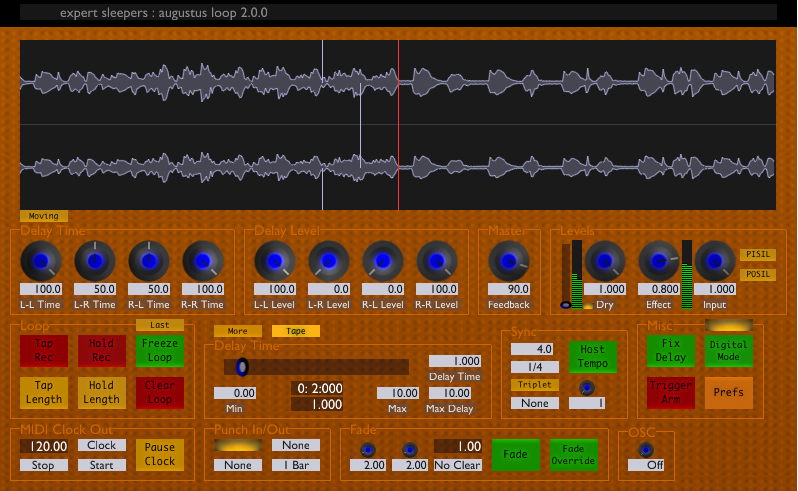Click the L-R Level knob
This screenshot has height=491, width=798.
pyautogui.click(x=329, y=261)
